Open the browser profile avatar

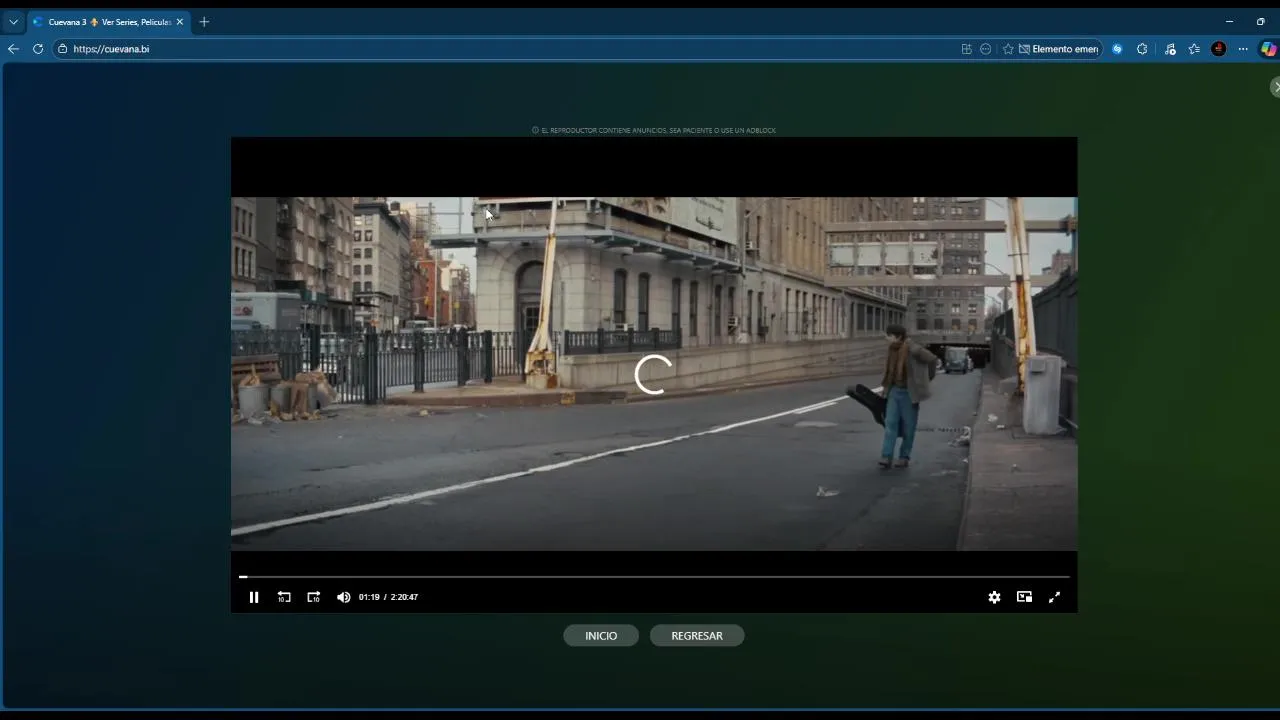click(x=1218, y=49)
